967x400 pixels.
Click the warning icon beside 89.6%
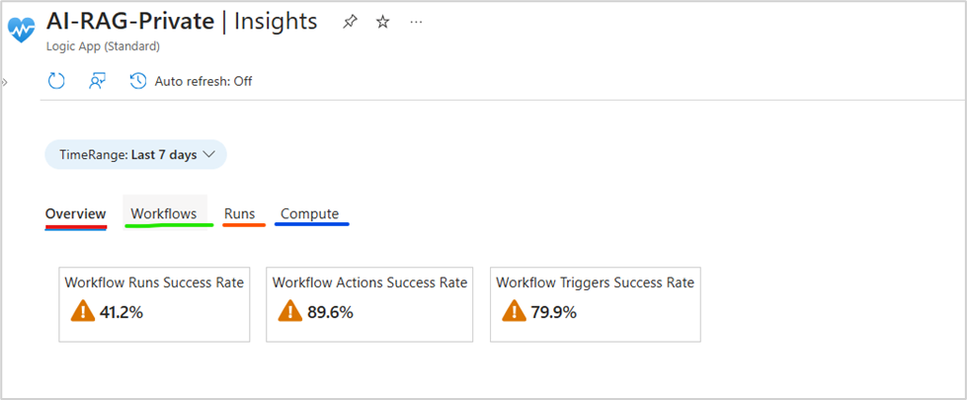click(290, 311)
